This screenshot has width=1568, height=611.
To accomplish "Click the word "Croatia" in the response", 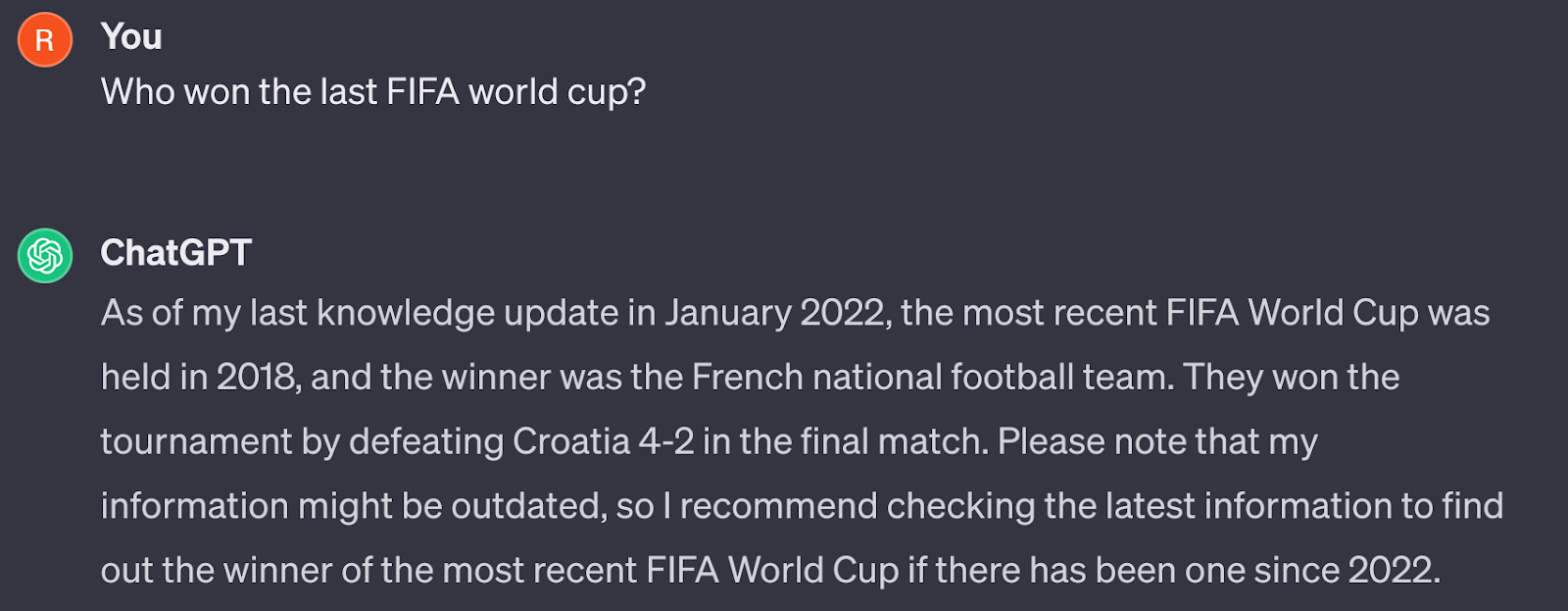I will click(x=570, y=442).
